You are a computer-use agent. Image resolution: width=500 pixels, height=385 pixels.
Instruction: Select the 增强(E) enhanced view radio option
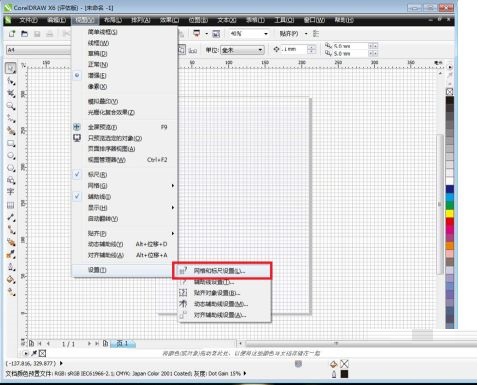coord(97,76)
